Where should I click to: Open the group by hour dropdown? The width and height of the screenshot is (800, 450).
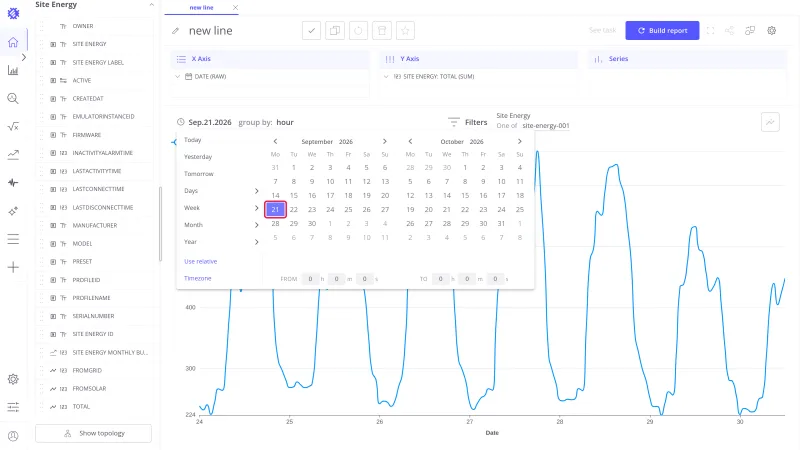tap(285, 122)
